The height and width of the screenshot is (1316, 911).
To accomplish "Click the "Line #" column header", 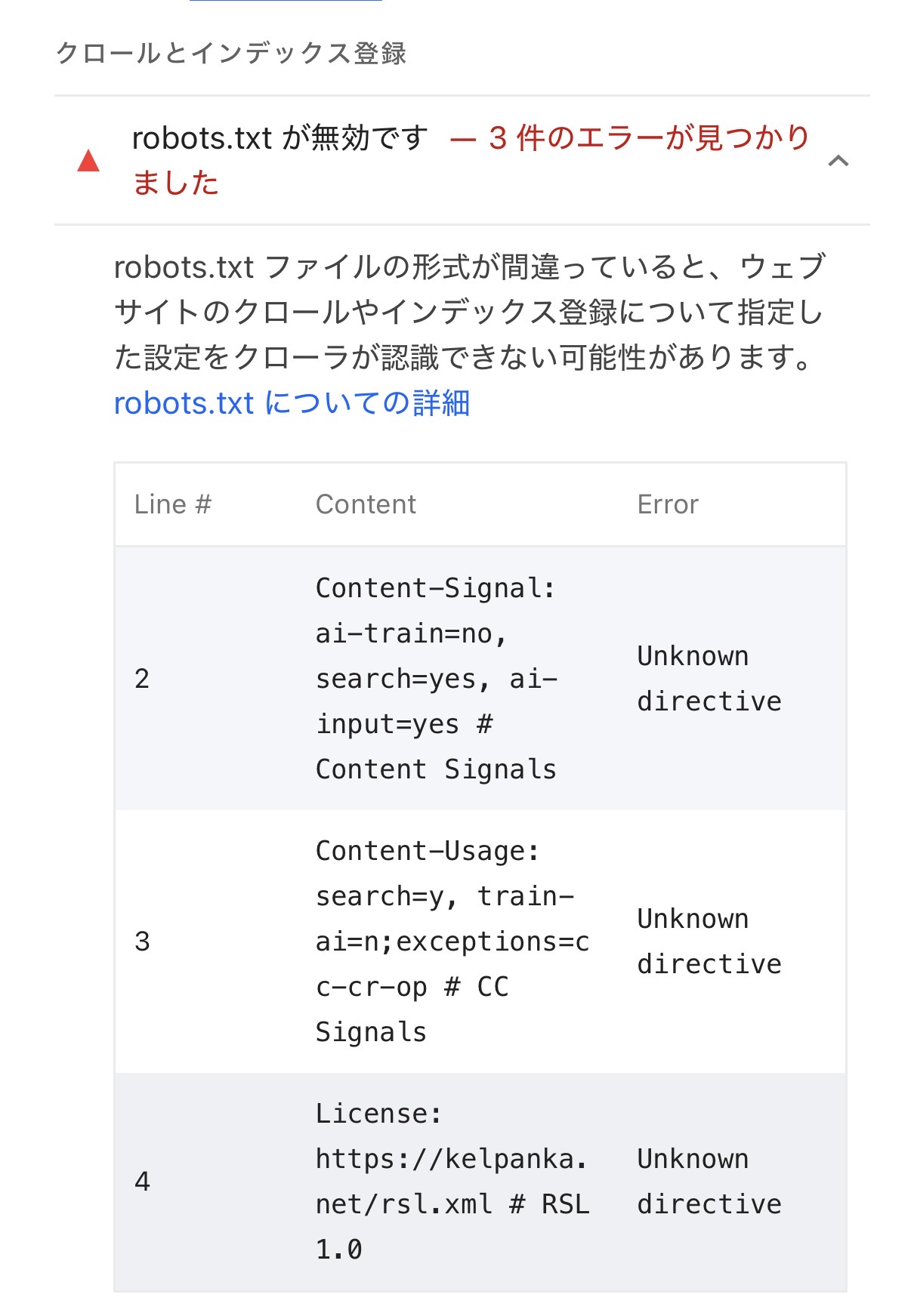I will tap(172, 504).
